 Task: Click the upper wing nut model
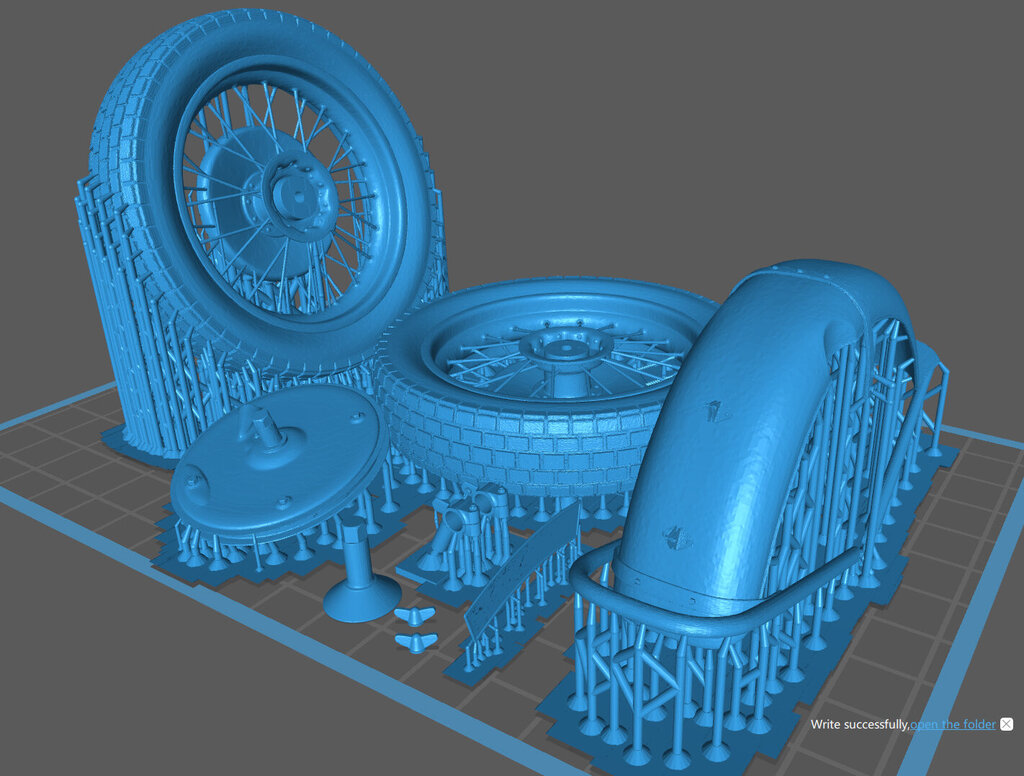pyautogui.click(x=410, y=616)
